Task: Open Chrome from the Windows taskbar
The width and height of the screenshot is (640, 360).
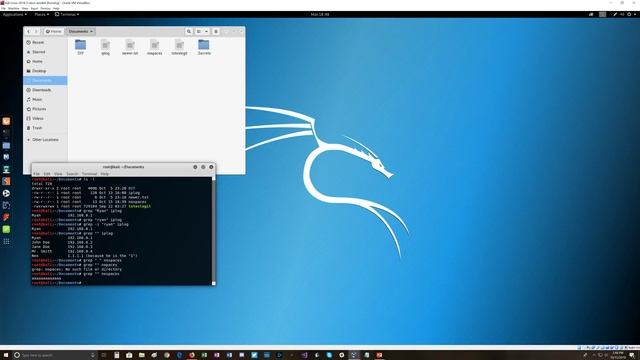Action: [x=167, y=355]
